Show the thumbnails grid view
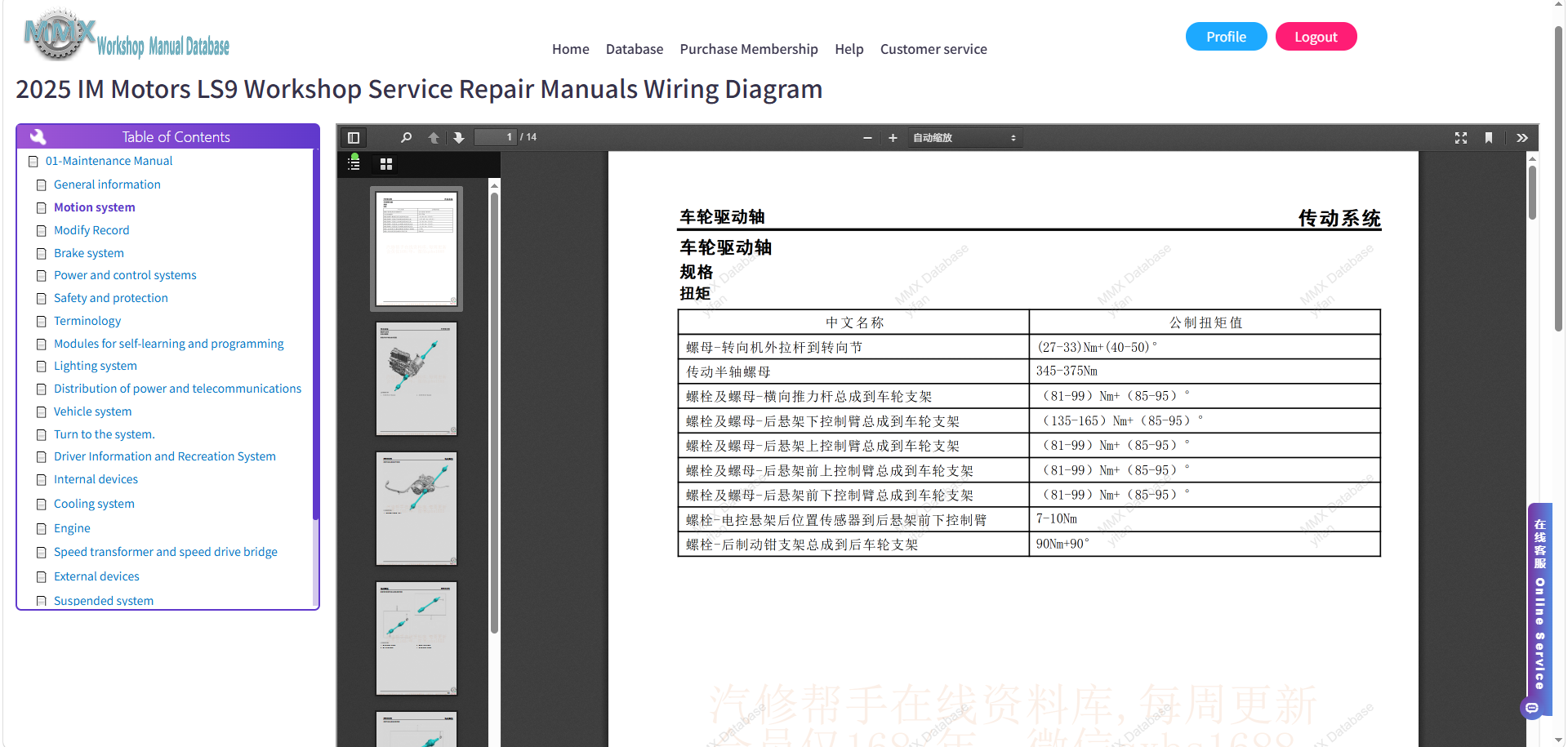This screenshot has width=1568, height=747. [x=386, y=164]
